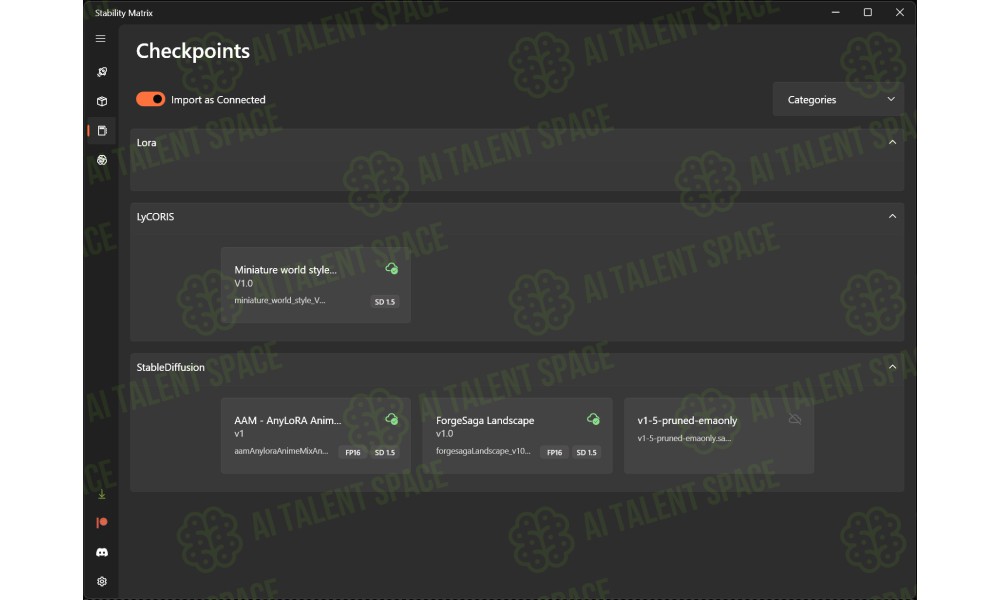Click connected cloud icon on ForgeSaga Landscape card
The height and width of the screenshot is (600, 1000).
tap(593, 420)
